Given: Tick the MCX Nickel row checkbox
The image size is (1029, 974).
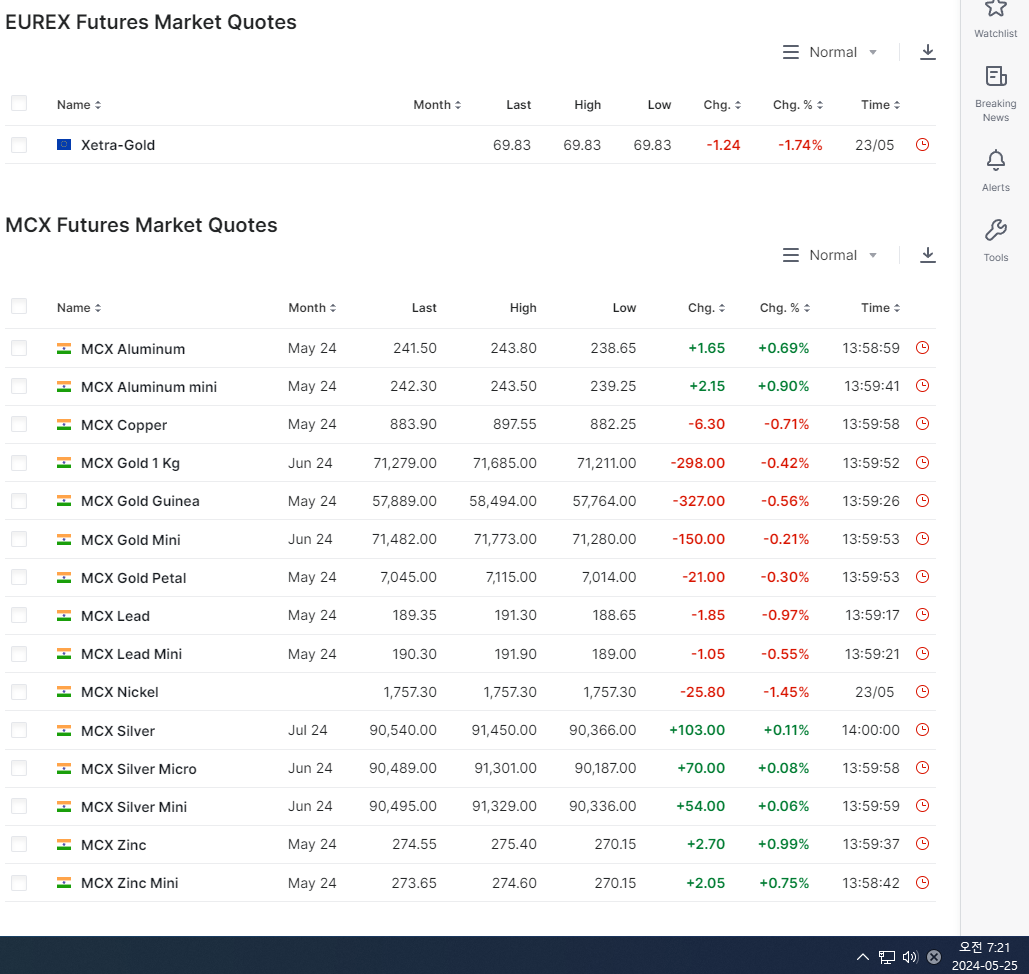Looking at the screenshot, I should tap(19, 692).
